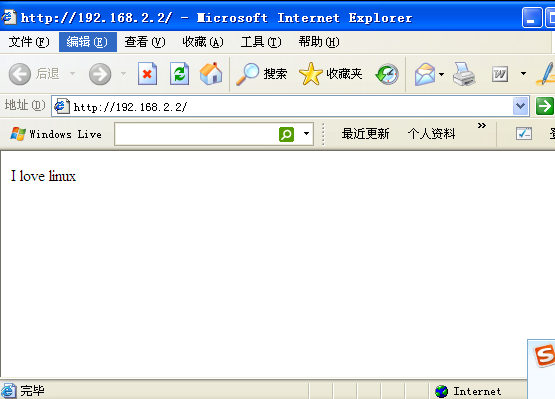Click the checkmark card icon in Live toolbar
This screenshot has height=399, width=555.
pos(524,134)
